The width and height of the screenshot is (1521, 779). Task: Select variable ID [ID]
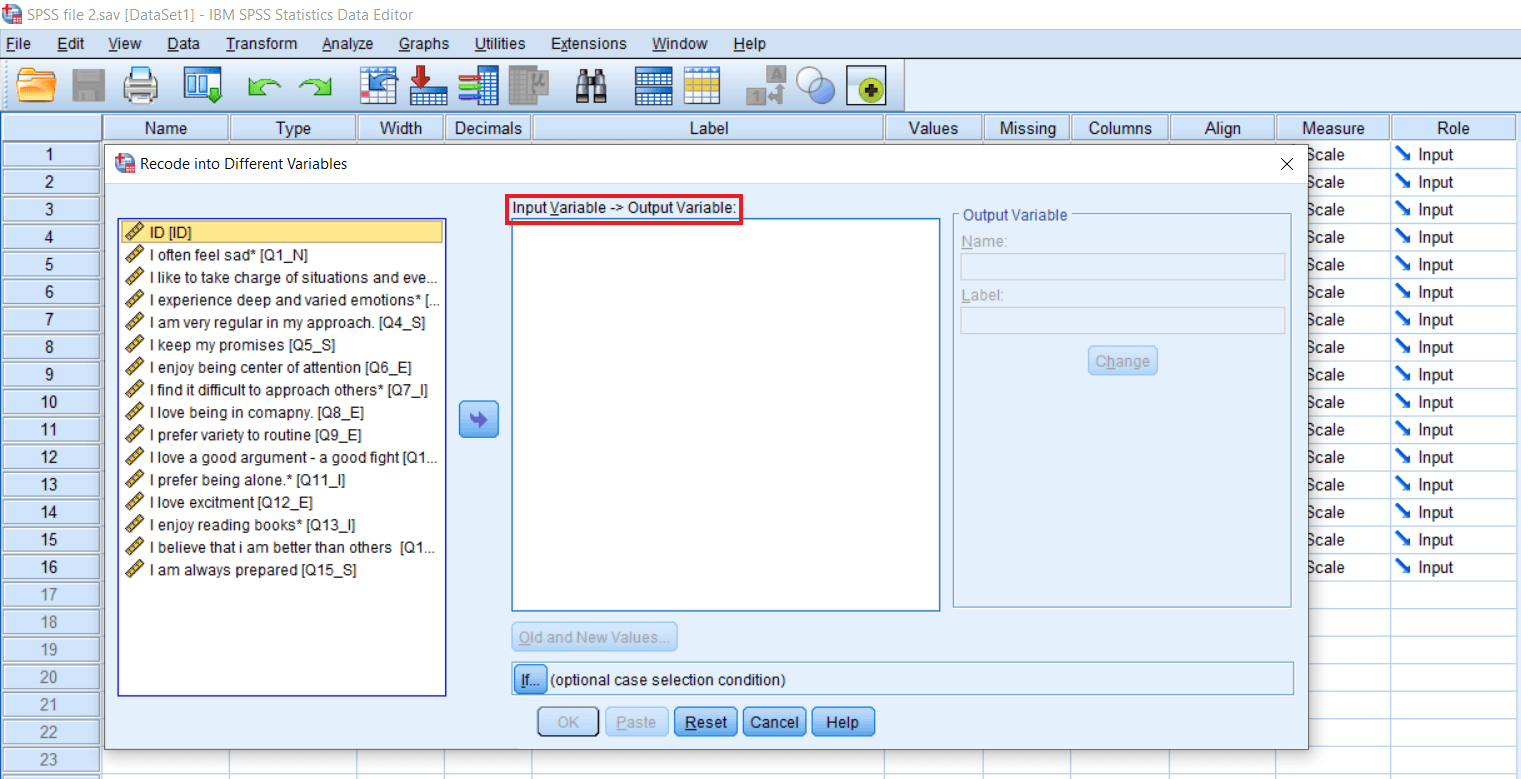pos(282,232)
